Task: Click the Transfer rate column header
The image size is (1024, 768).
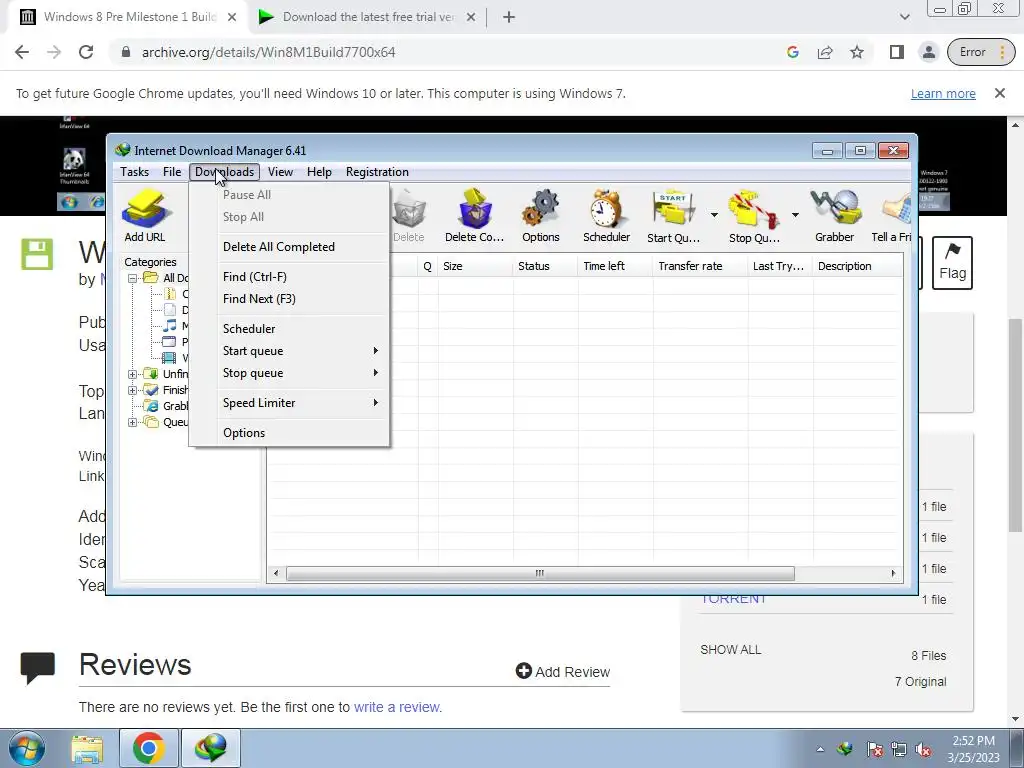Action: [700, 266]
